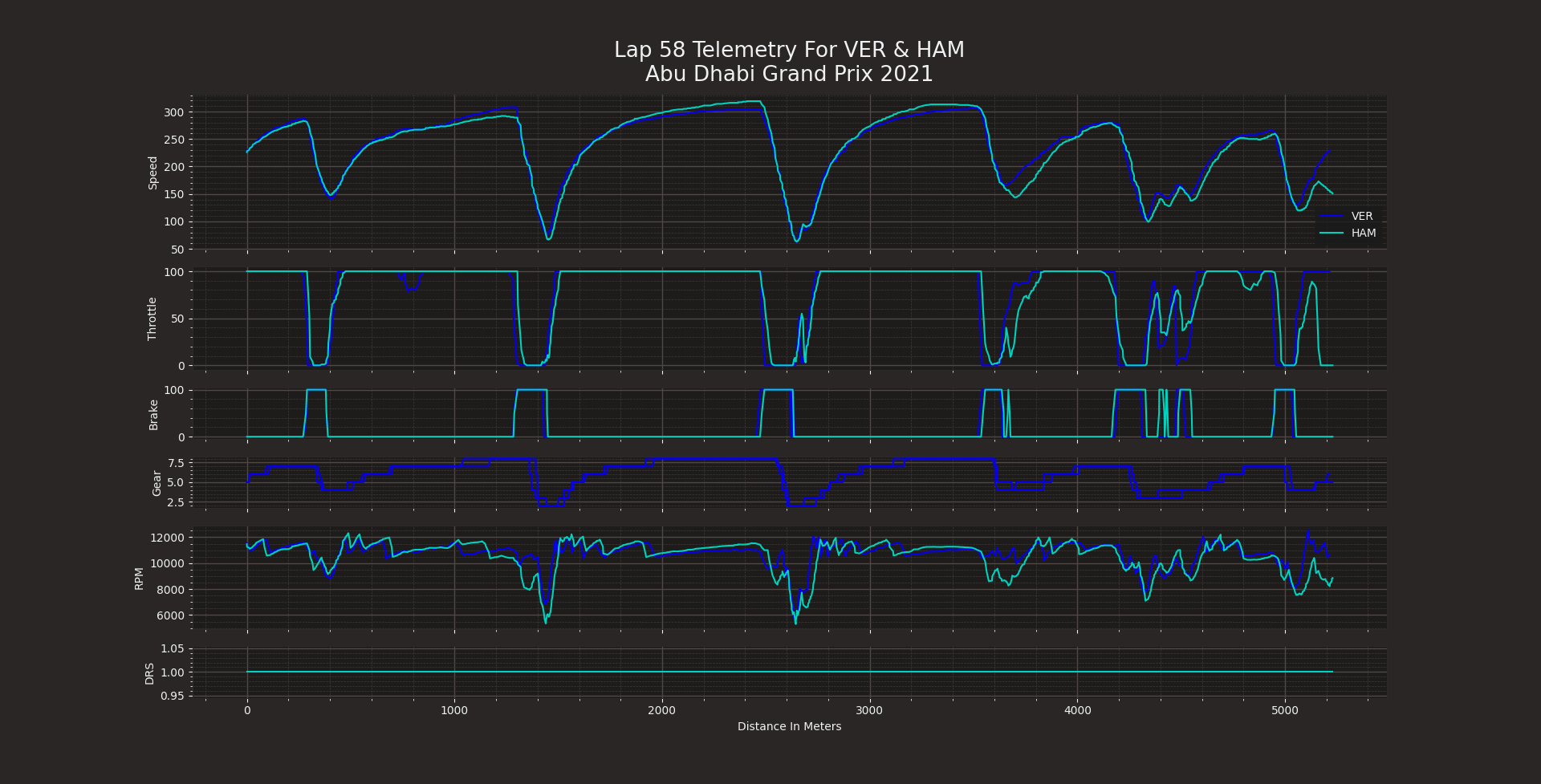Viewport: 1541px width, 784px height.
Task: Click the 50 tick on the Speed axis
Action: click(177, 250)
